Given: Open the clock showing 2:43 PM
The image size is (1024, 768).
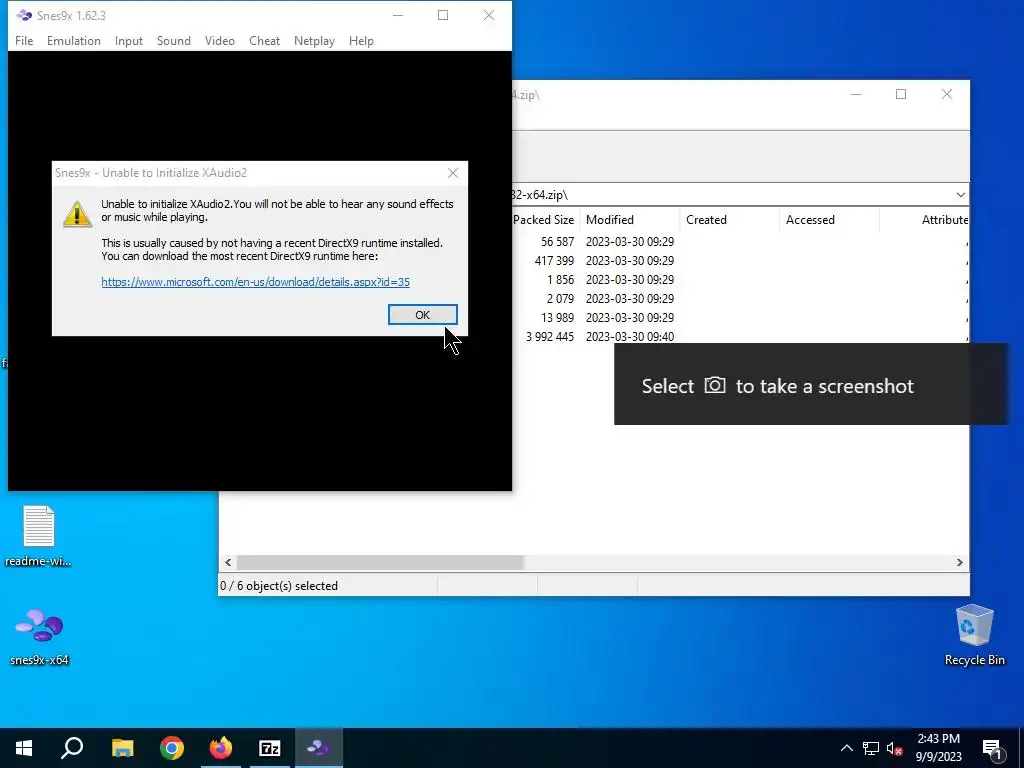Looking at the screenshot, I should (938, 748).
